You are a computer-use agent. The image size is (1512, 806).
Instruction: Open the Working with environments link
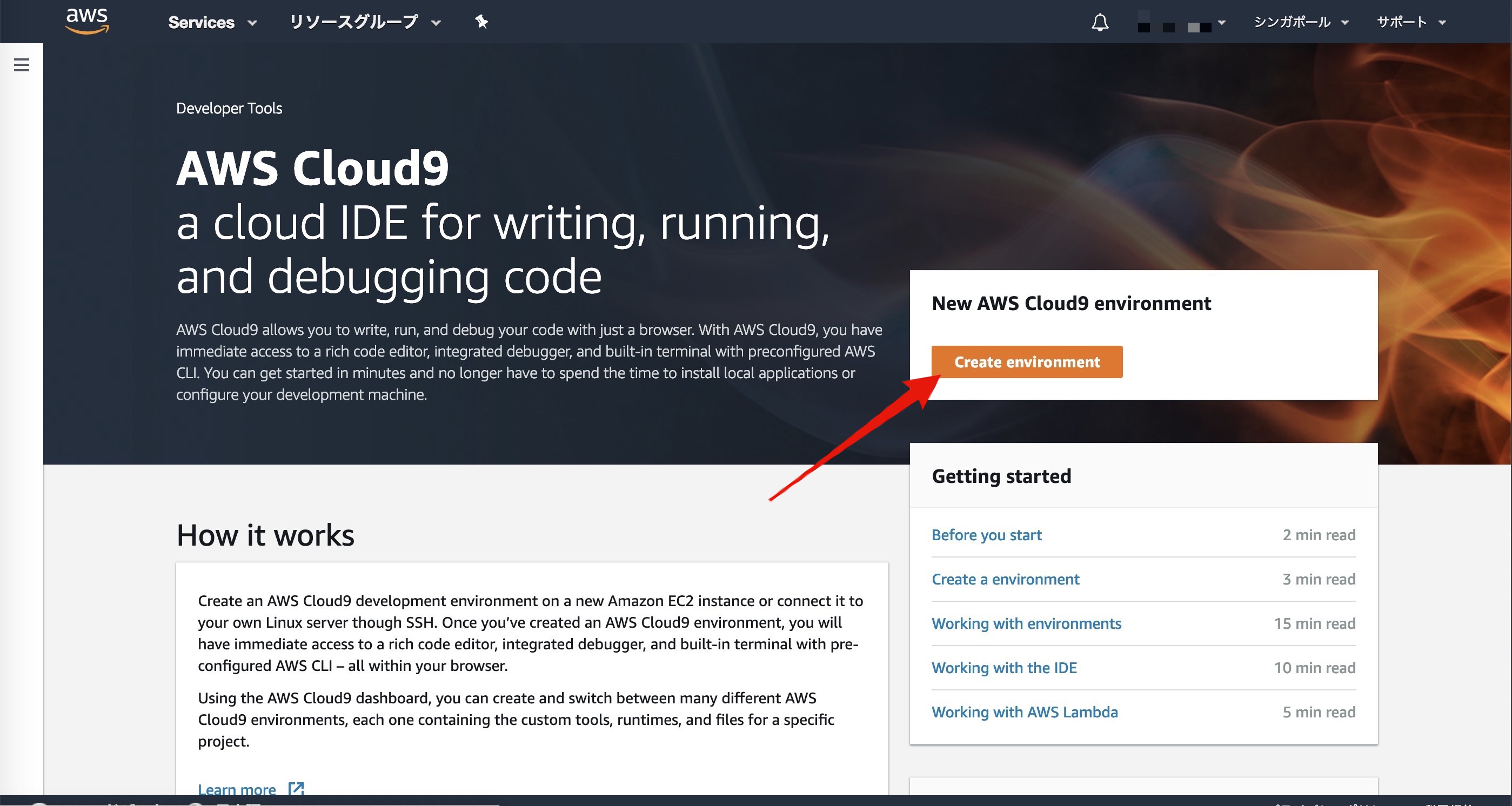click(1026, 623)
